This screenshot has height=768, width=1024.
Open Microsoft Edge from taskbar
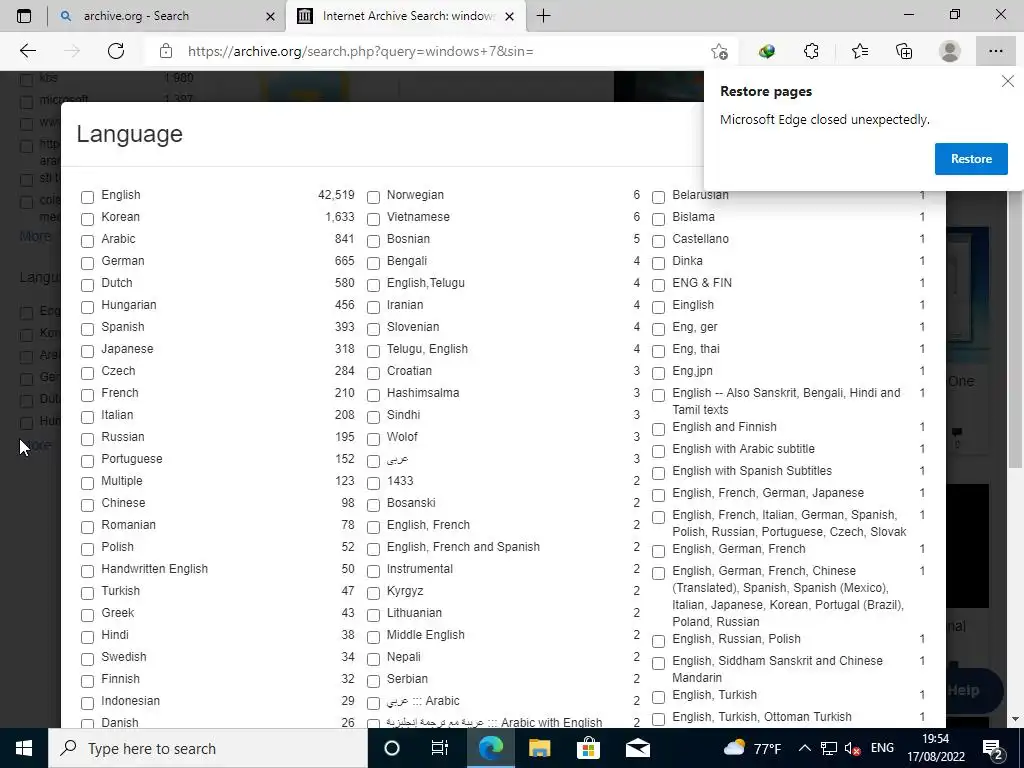point(490,748)
